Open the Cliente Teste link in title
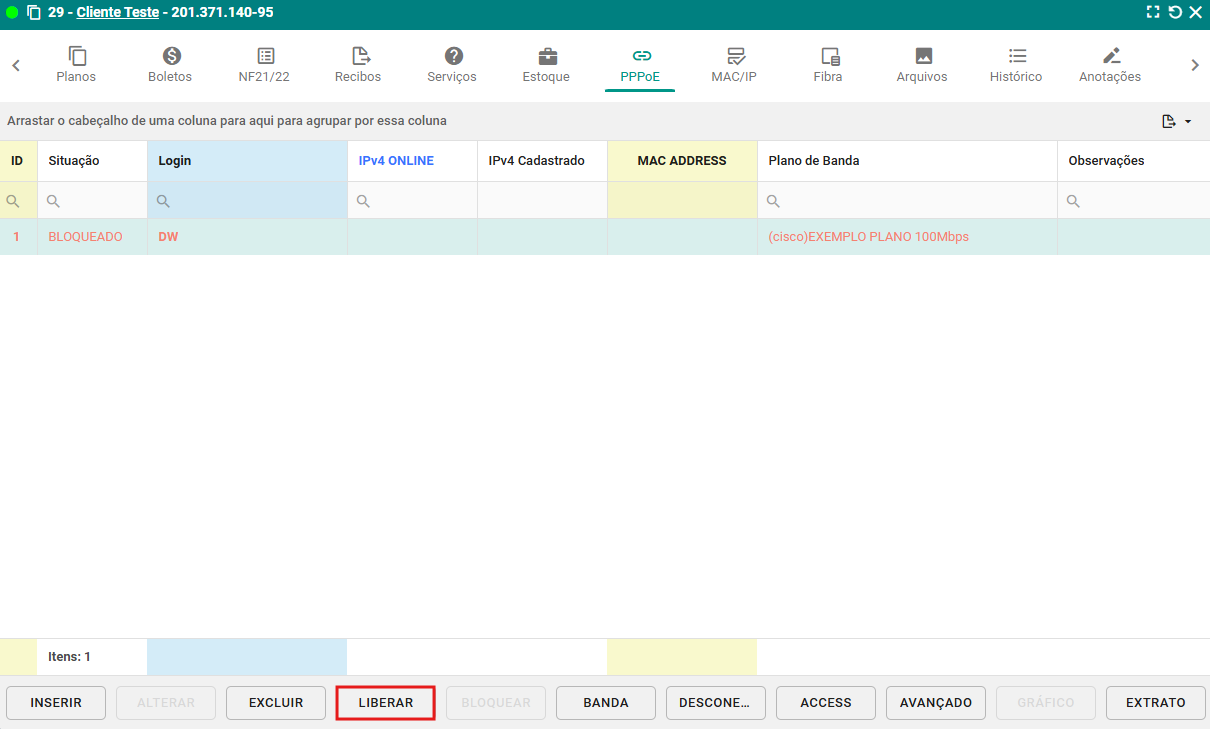The width and height of the screenshot is (1210, 729). [x=117, y=13]
